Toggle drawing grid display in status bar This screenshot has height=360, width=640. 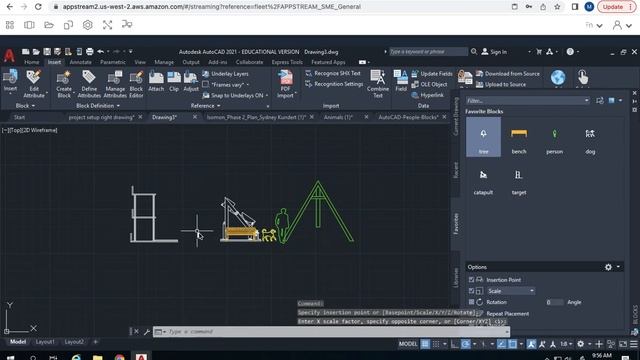[x=425, y=344]
